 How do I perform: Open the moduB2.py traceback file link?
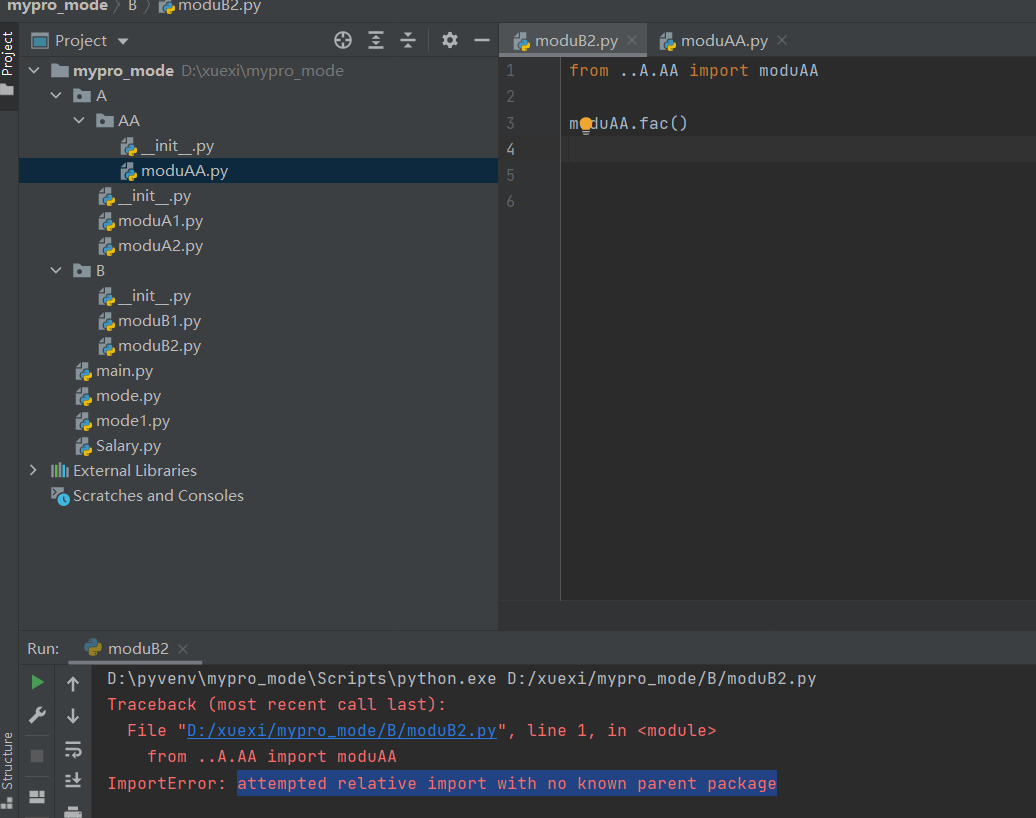(x=342, y=731)
